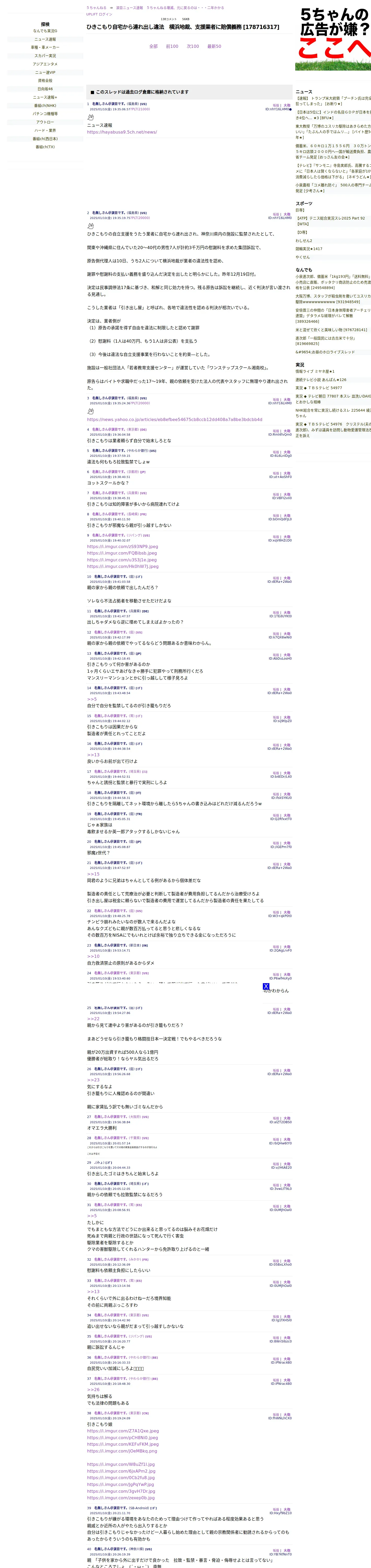This screenshot has width=371, height=1568.
Task: Follow the >>15 anchor in post 21
Action: click(93, 874)
